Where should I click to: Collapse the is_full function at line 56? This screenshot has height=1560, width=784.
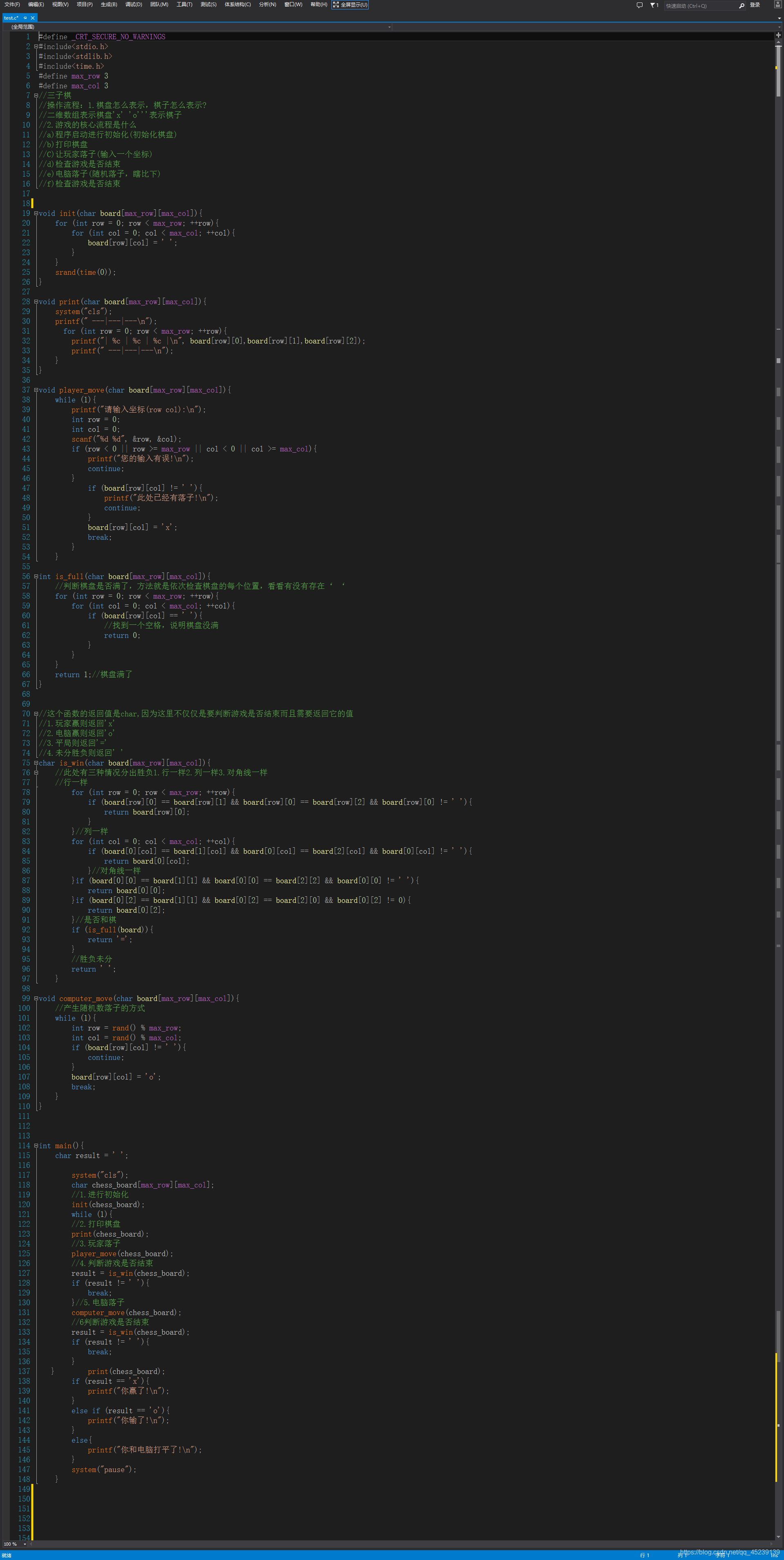(36, 577)
